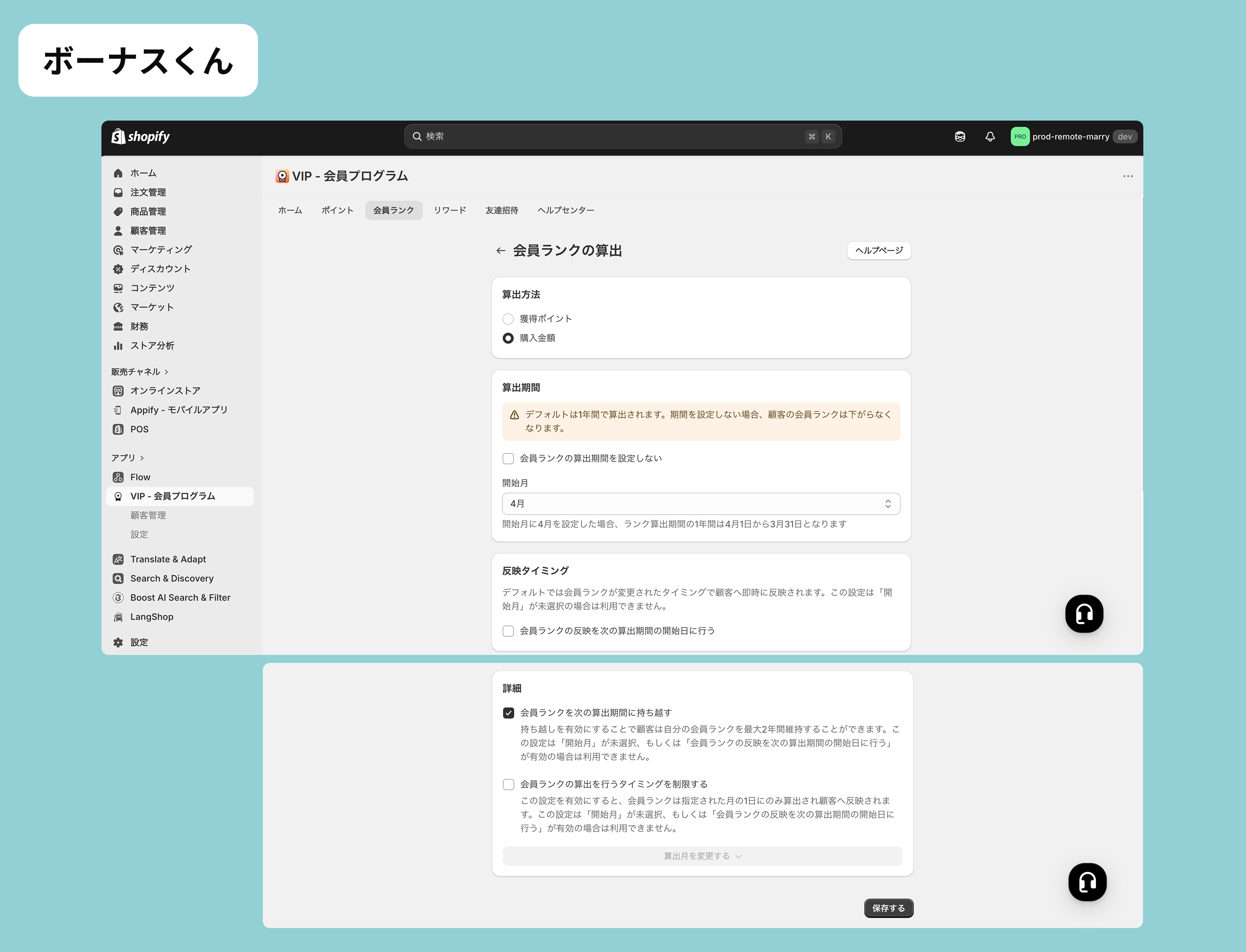1246x952 pixels.
Task: Click the notification bell icon
Action: (990, 137)
